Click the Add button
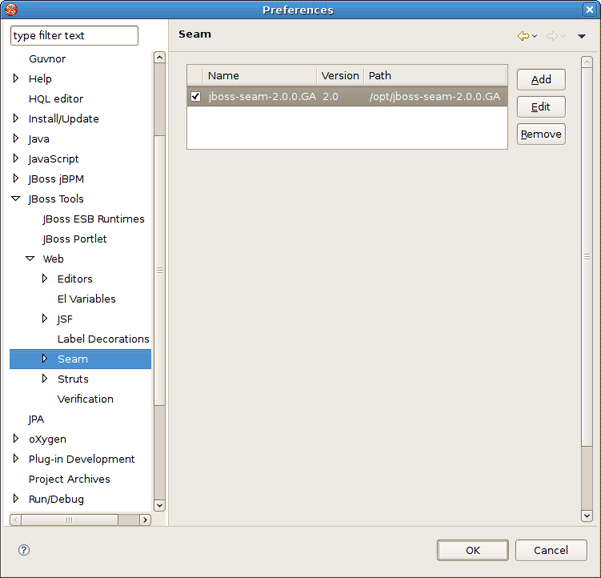 (541, 80)
